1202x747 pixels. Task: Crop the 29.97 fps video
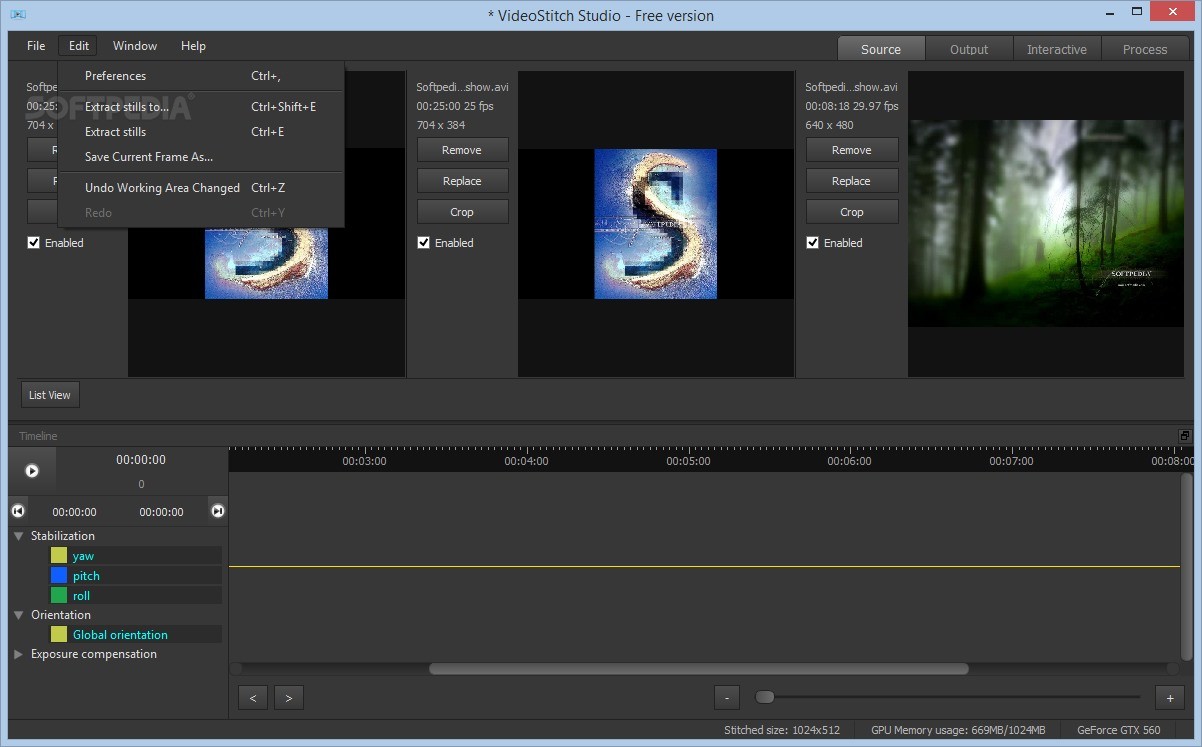click(x=852, y=212)
